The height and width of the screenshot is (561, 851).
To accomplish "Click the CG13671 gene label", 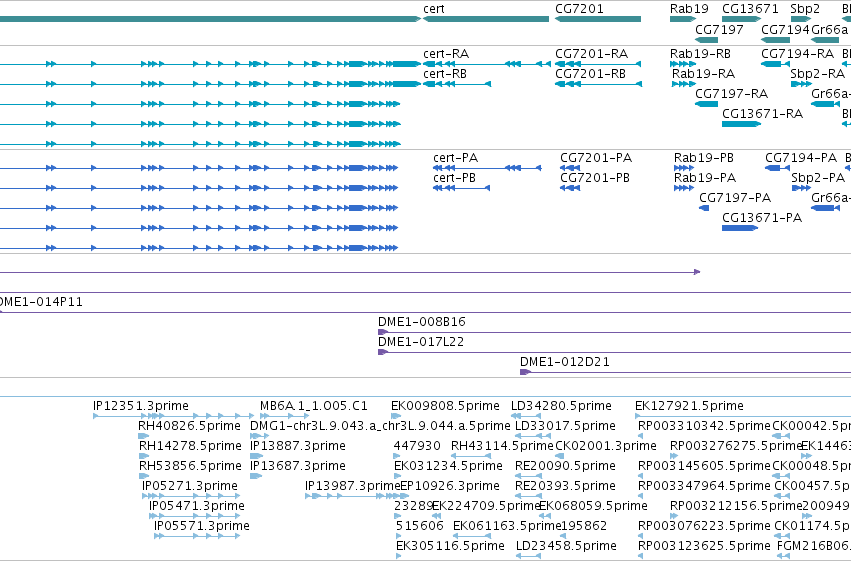I will pos(750,9).
